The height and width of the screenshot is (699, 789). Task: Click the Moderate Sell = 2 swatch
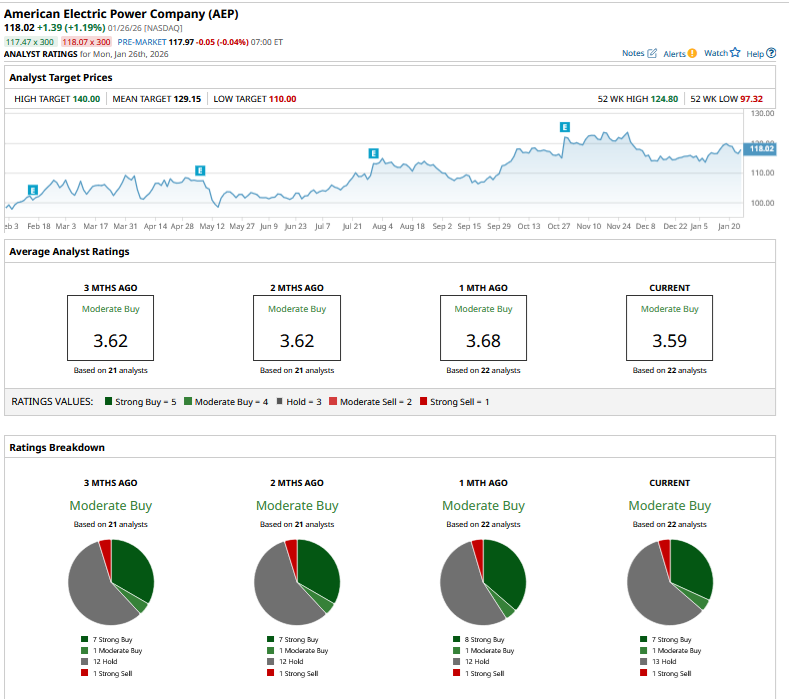point(332,401)
